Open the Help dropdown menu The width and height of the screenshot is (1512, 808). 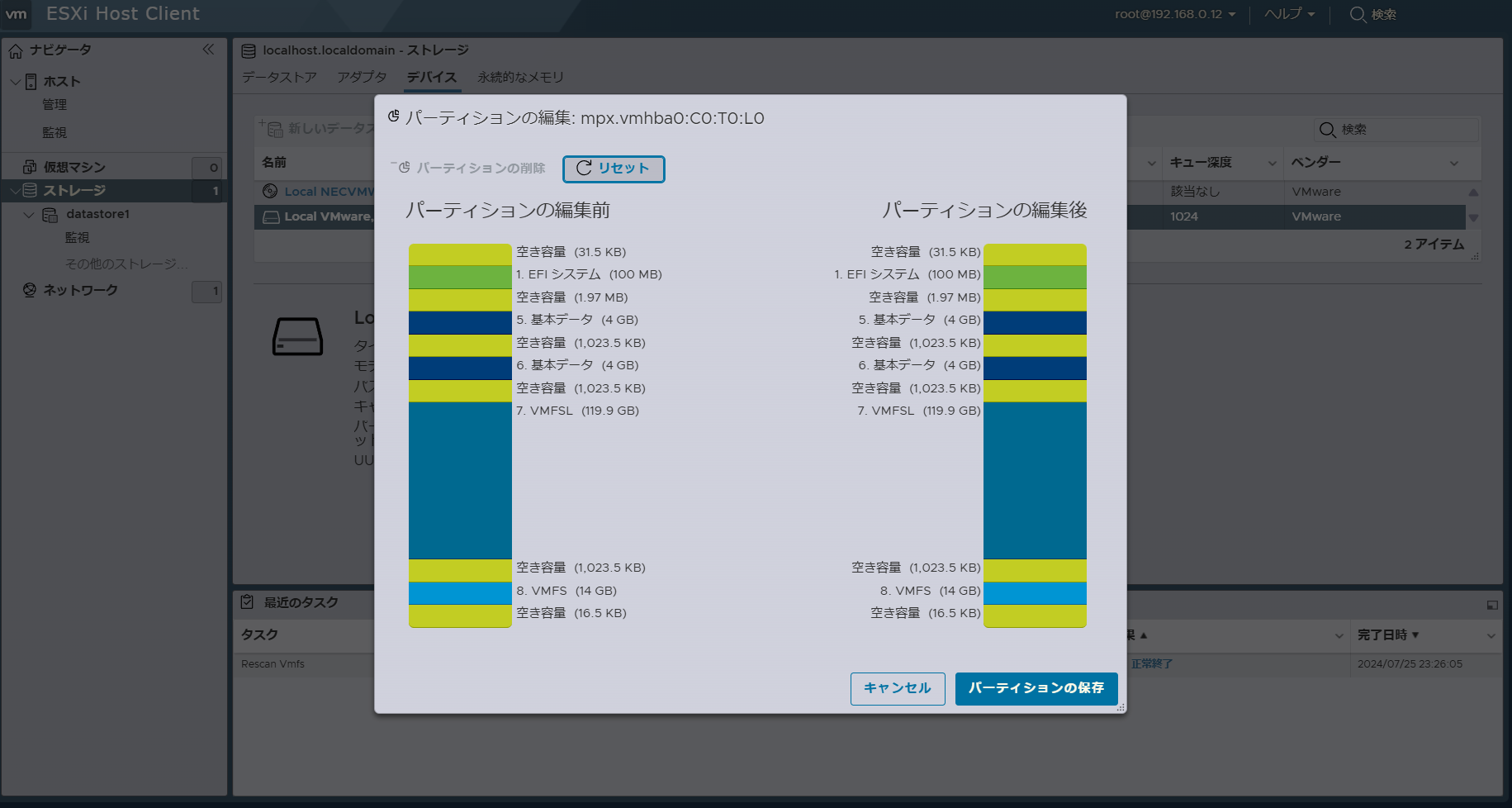(x=1289, y=14)
